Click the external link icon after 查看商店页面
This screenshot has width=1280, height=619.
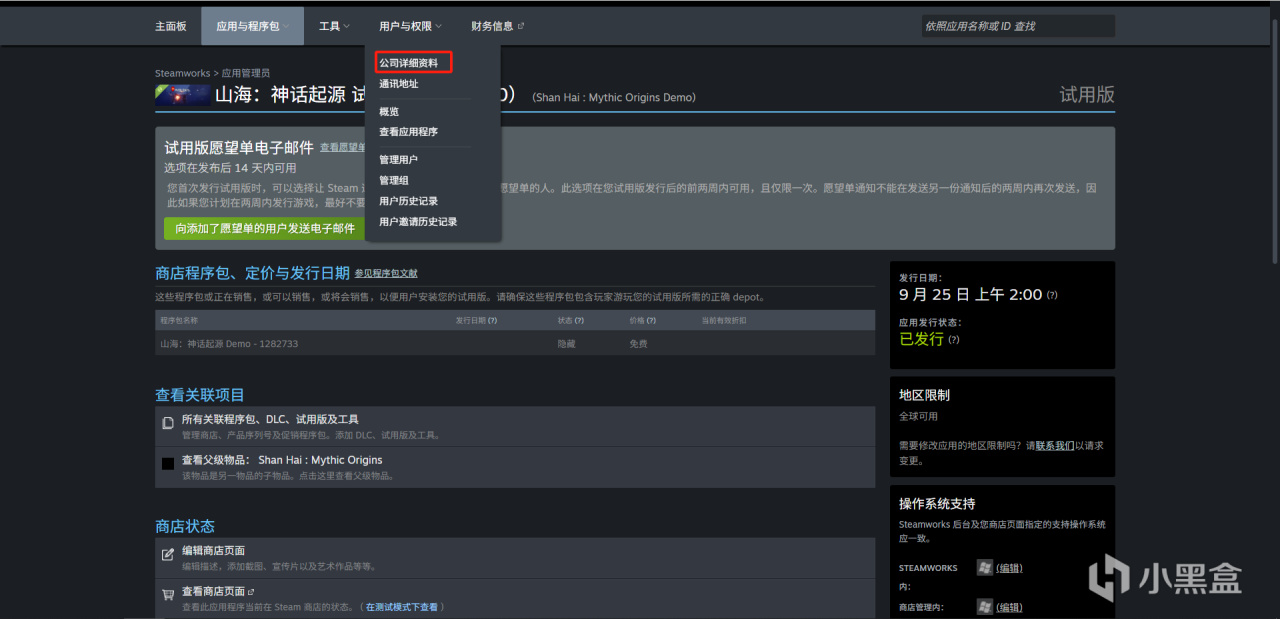pos(251,591)
